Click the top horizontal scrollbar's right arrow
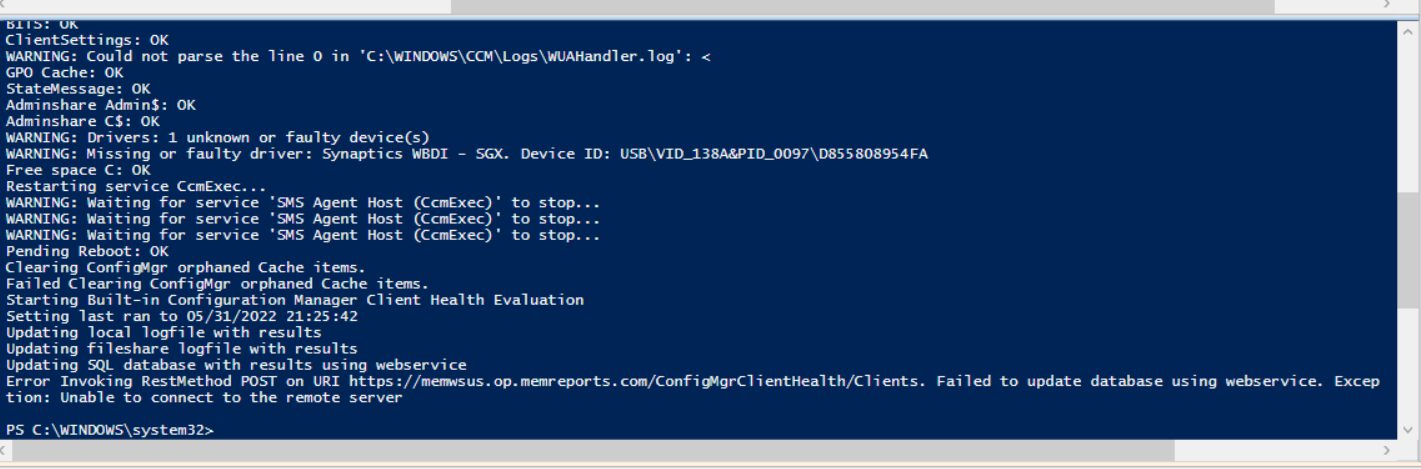 [1386, 5]
